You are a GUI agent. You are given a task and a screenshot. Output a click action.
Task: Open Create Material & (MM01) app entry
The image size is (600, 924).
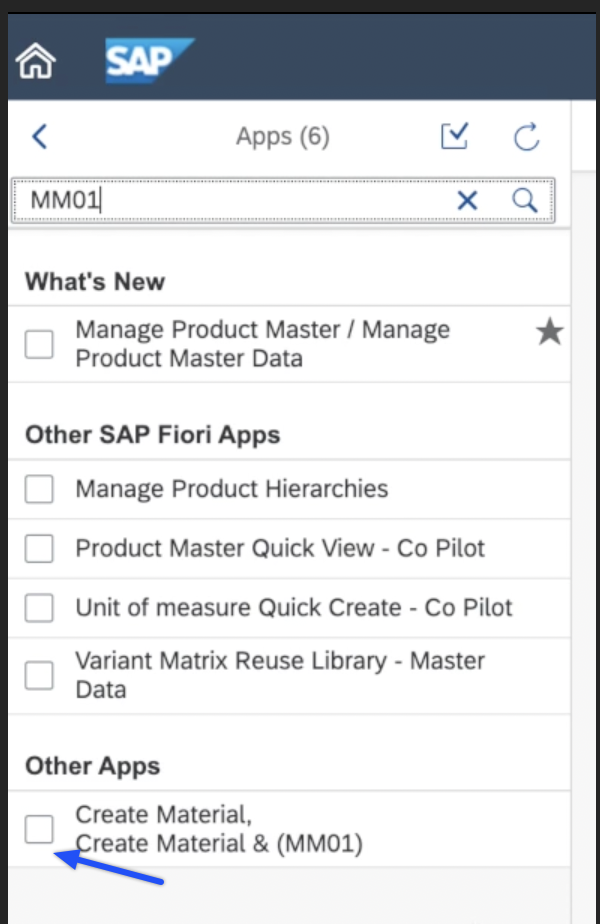(220, 830)
